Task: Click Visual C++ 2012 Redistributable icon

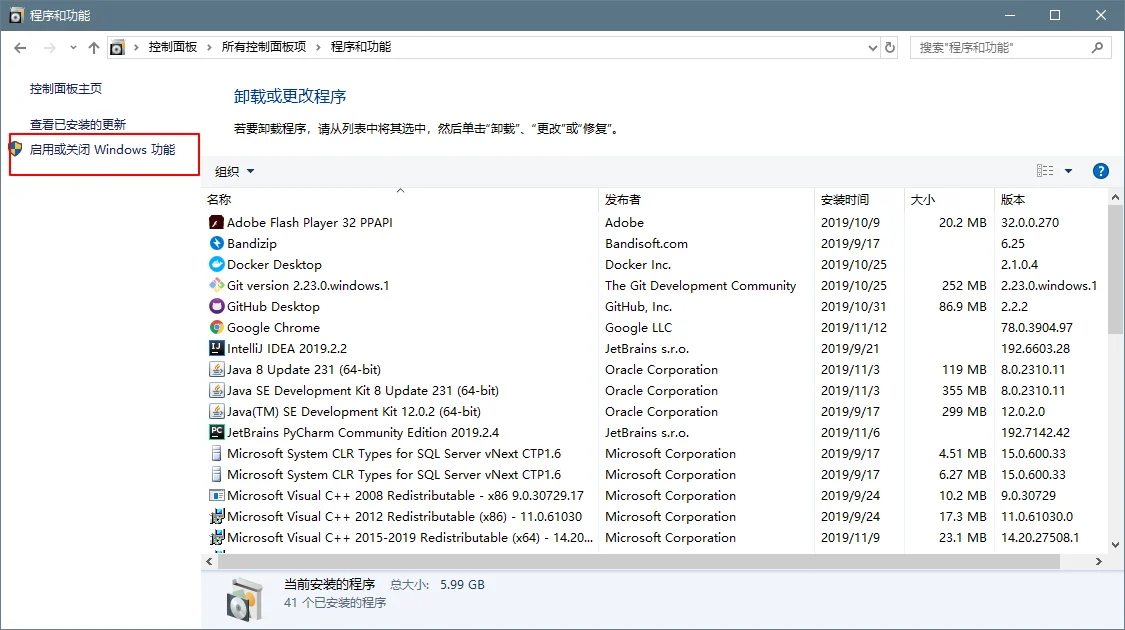Action: [216, 516]
